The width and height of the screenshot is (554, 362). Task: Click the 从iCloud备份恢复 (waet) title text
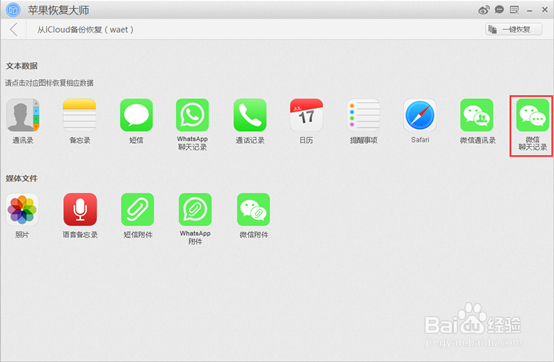coord(86,30)
